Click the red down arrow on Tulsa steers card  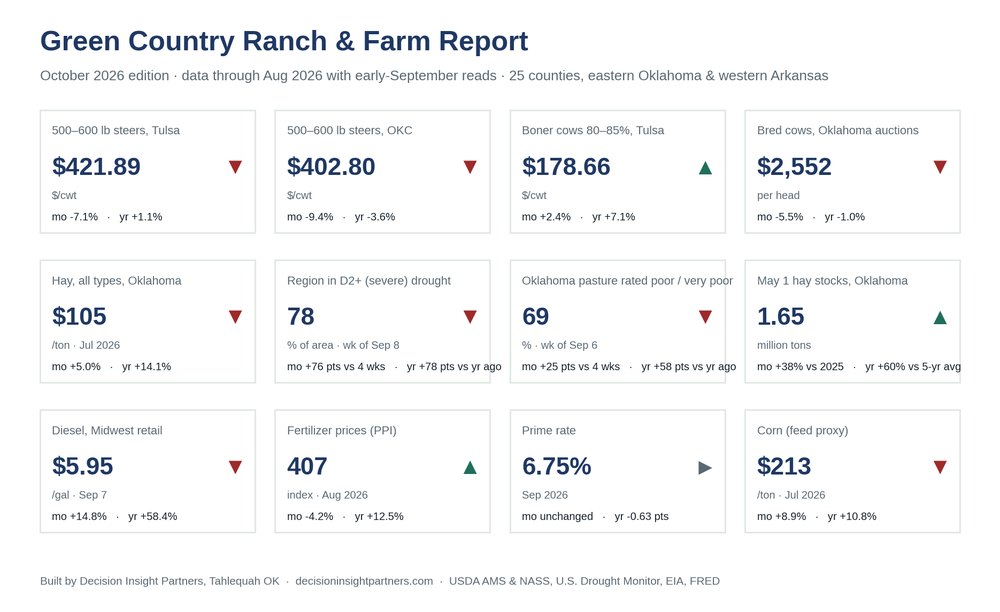[235, 167]
